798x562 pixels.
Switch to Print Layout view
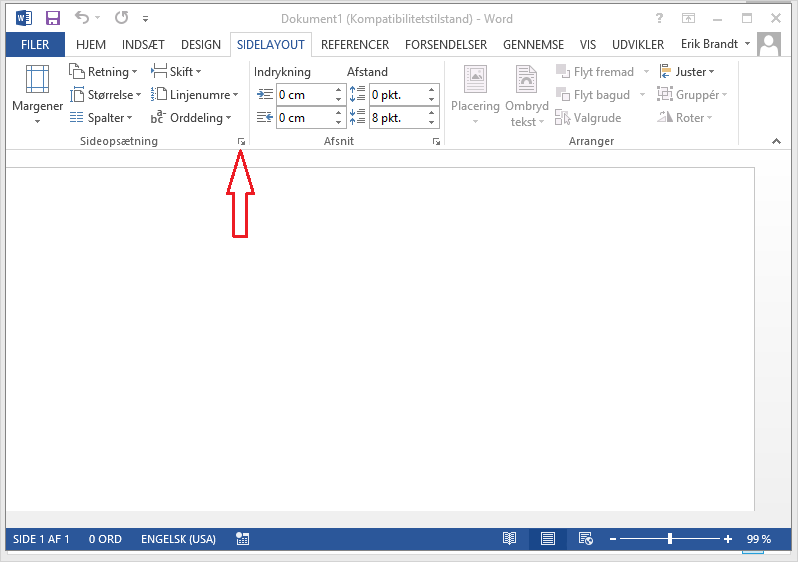point(548,539)
